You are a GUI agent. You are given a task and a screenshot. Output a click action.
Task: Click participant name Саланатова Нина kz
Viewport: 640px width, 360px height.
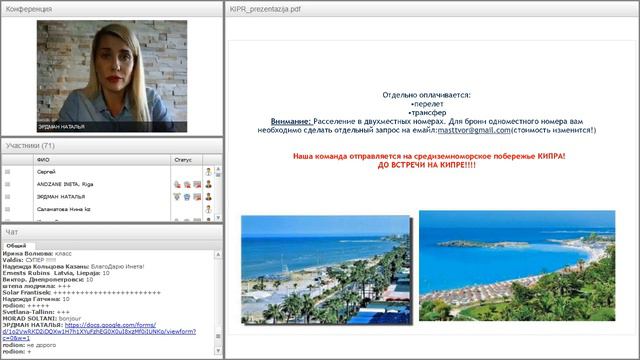pyautogui.click(x=64, y=209)
